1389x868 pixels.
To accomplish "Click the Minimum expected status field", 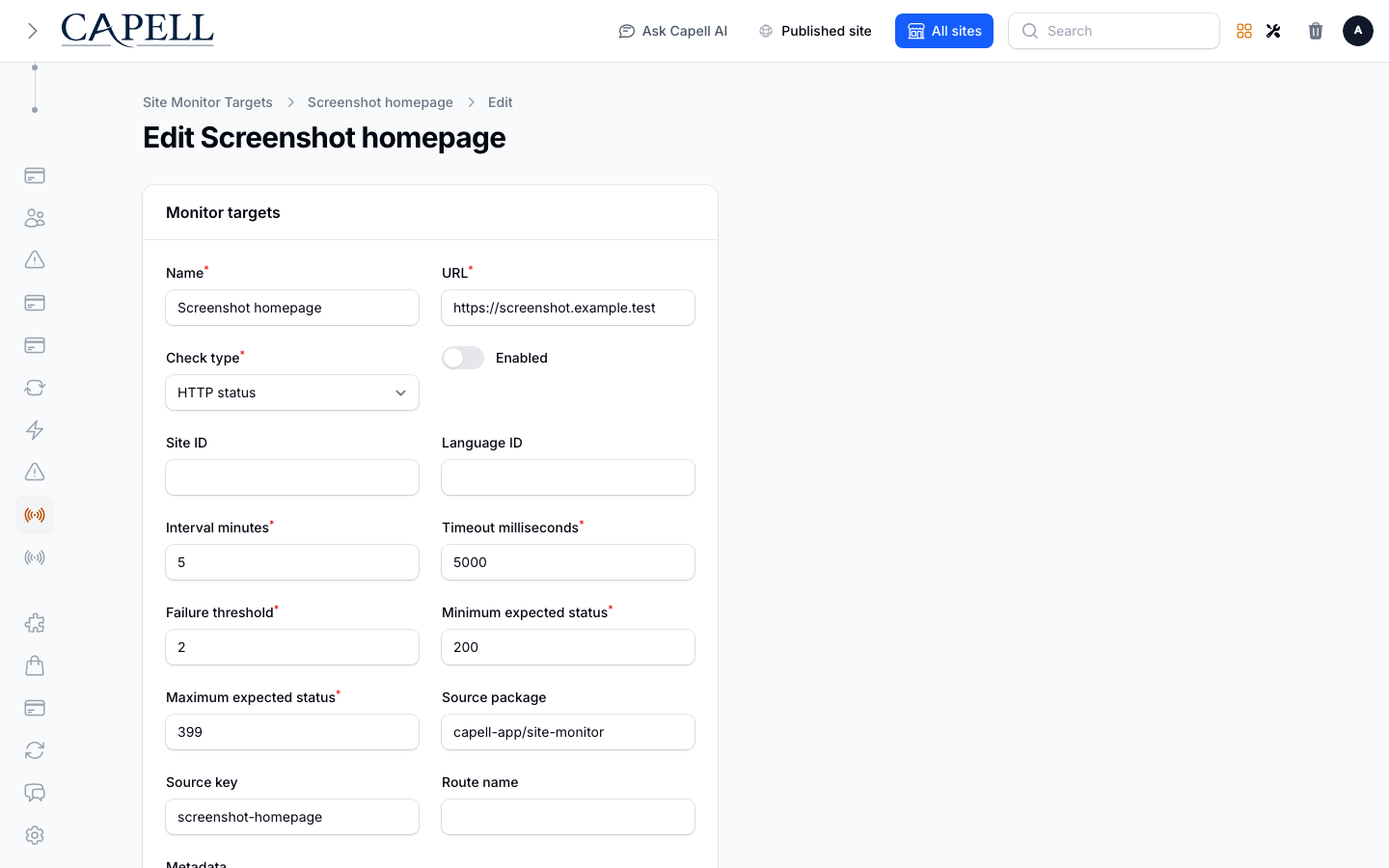I will 568,647.
